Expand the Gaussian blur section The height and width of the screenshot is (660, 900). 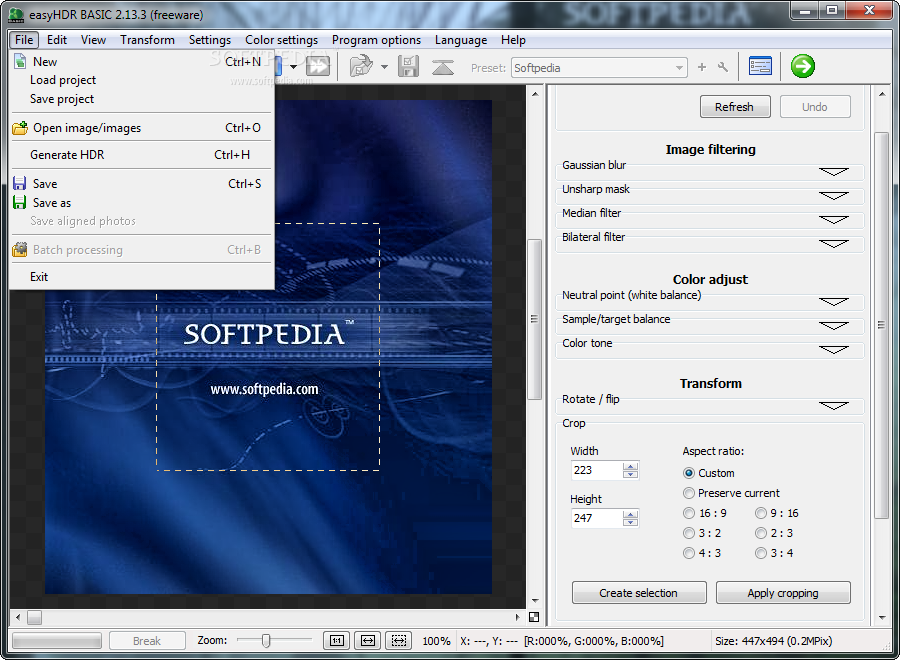pos(833,172)
